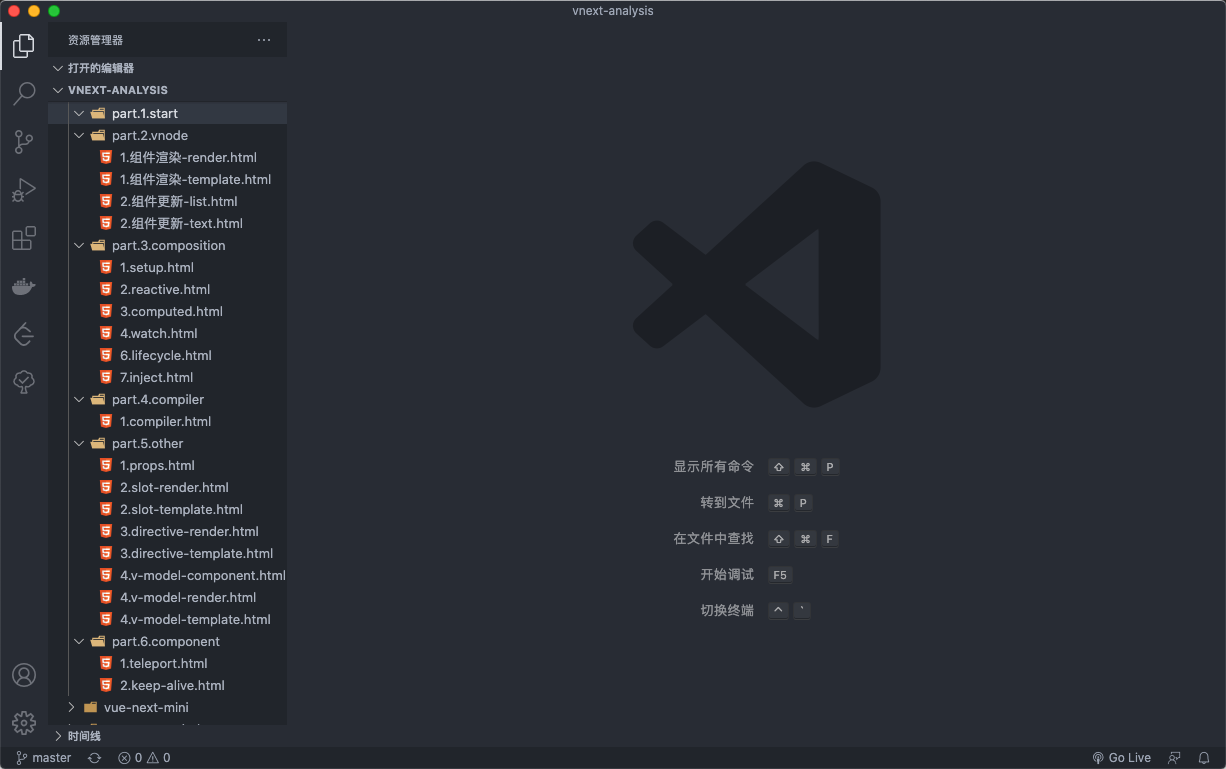Open 1.compiler.html file
This screenshot has width=1226, height=769.
pos(167,421)
